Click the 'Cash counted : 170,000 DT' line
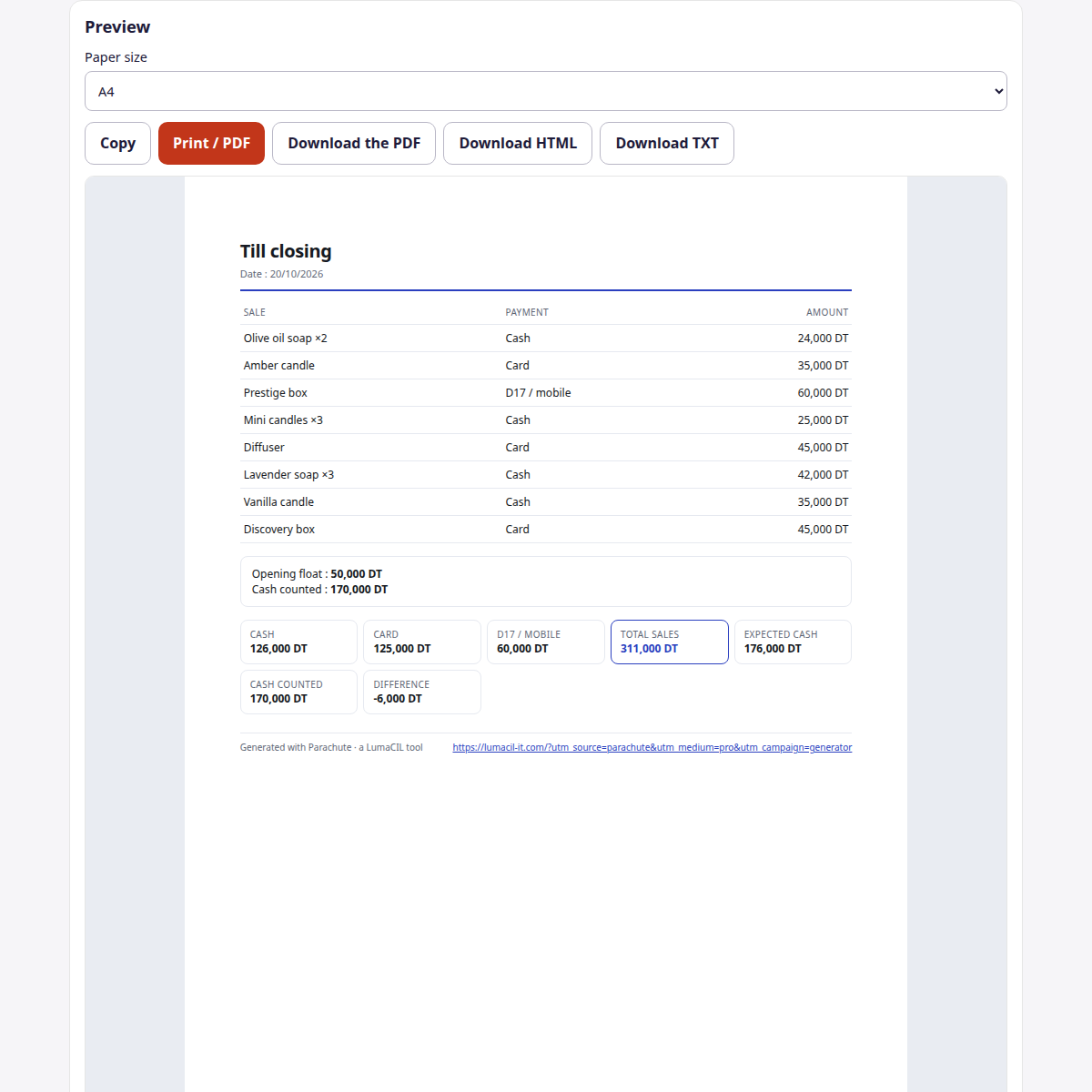1092x1092 pixels. pyautogui.click(x=319, y=590)
